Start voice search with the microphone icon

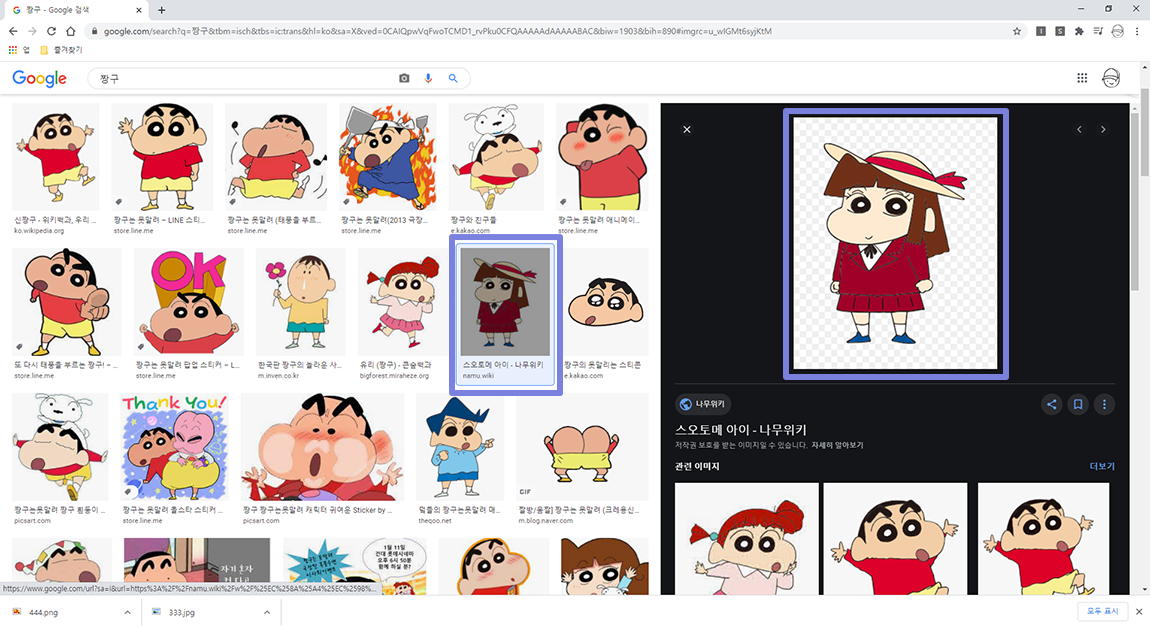pos(428,78)
